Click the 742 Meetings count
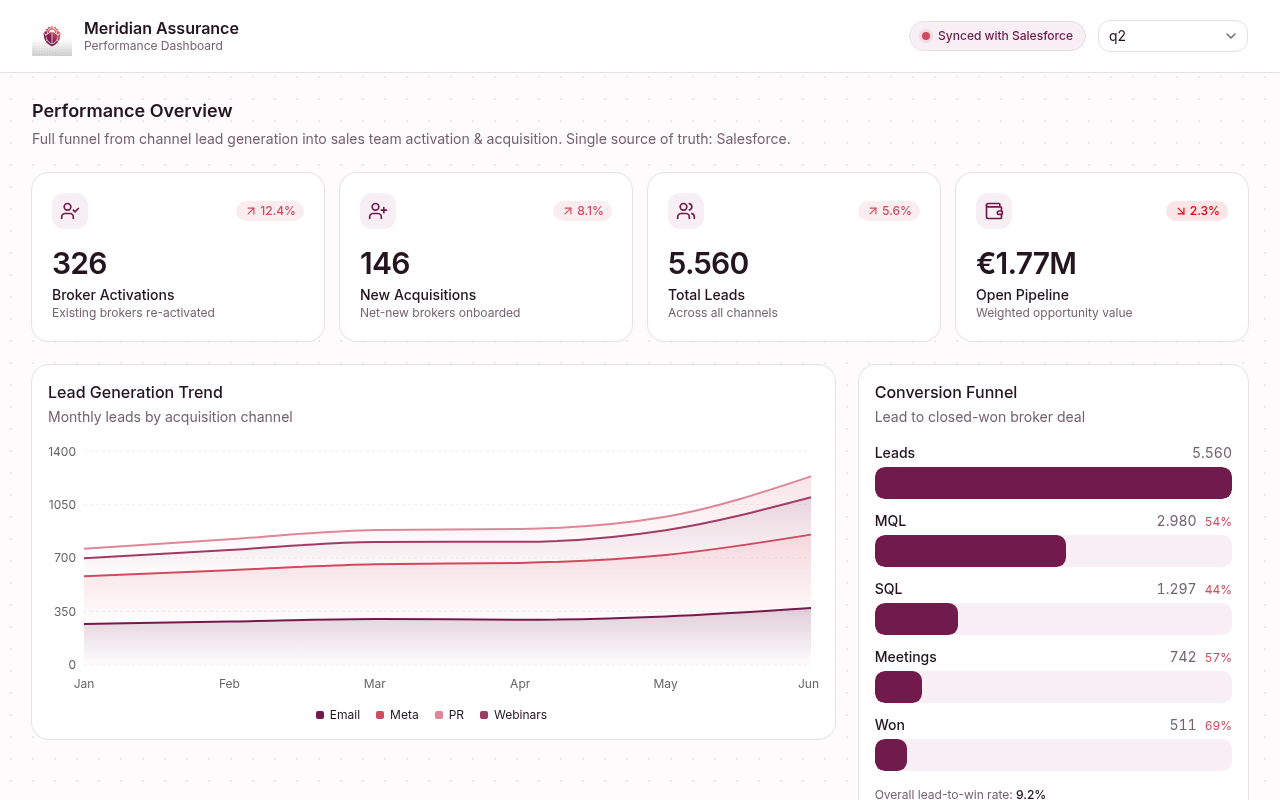1280x800 pixels. click(x=1183, y=657)
